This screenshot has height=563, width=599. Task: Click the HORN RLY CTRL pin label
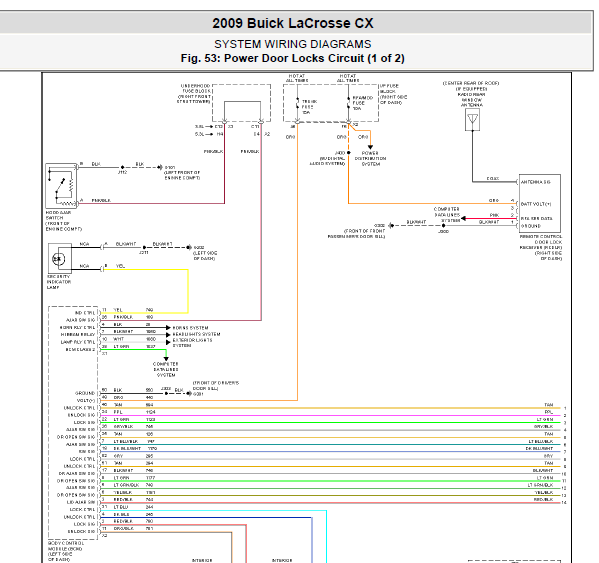click(x=78, y=327)
